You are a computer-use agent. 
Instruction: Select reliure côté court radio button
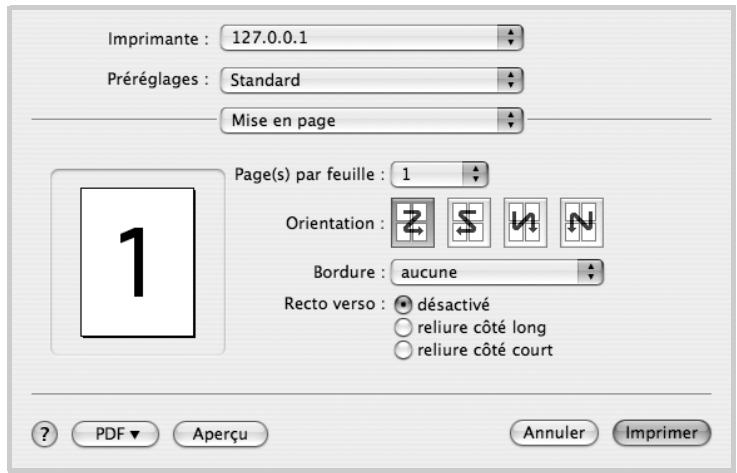pyautogui.click(x=403, y=350)
